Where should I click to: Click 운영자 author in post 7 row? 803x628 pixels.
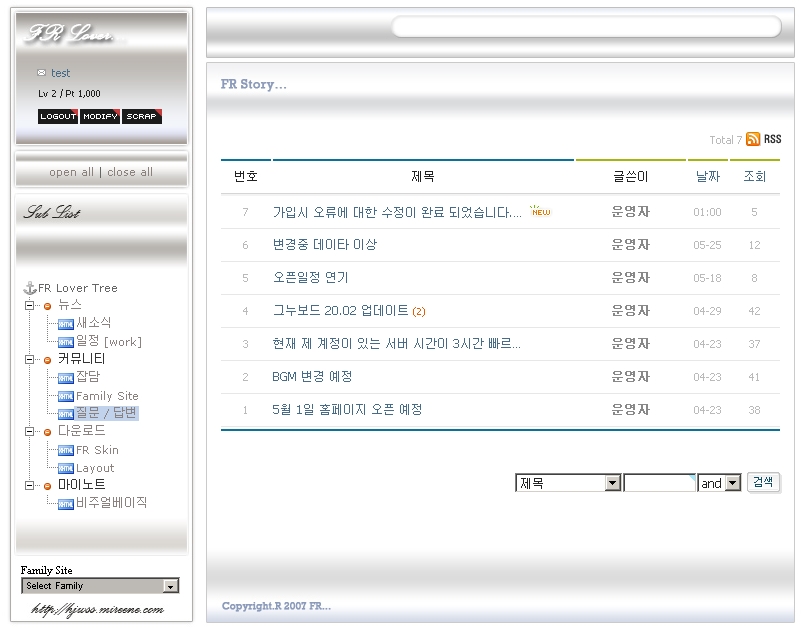coord(630,212)
